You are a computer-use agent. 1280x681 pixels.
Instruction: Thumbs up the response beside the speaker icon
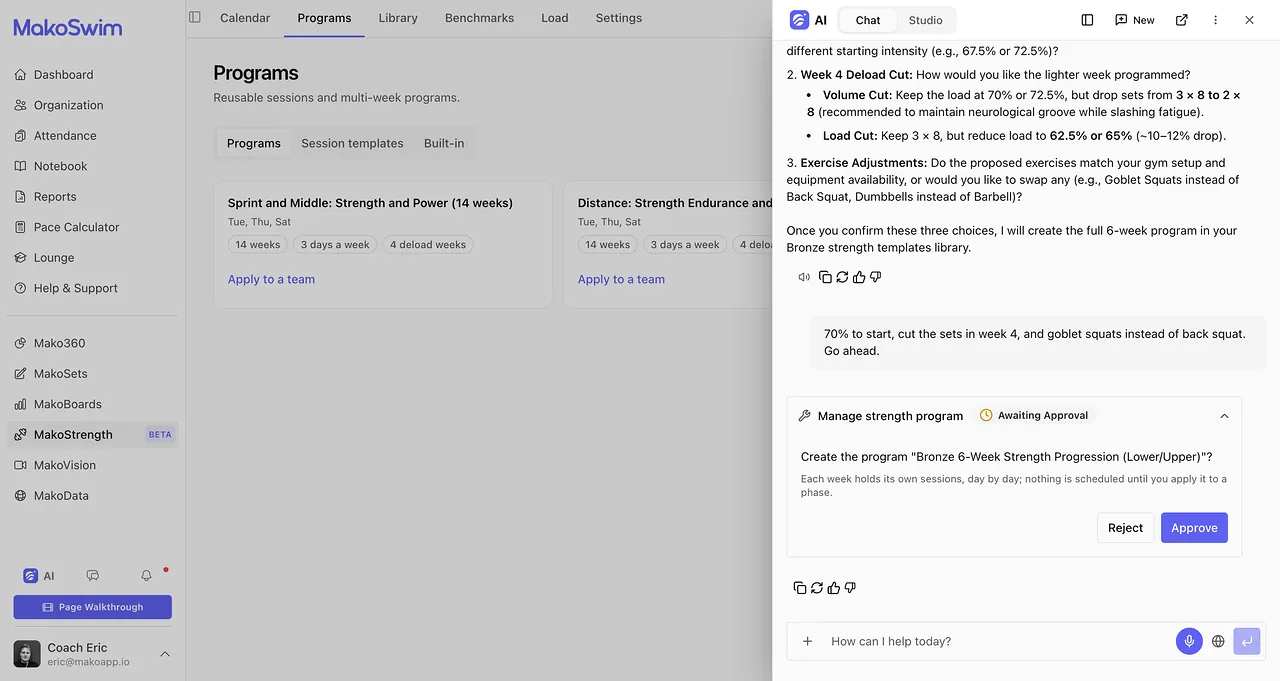pyautogui.click(x=859, y=277)
